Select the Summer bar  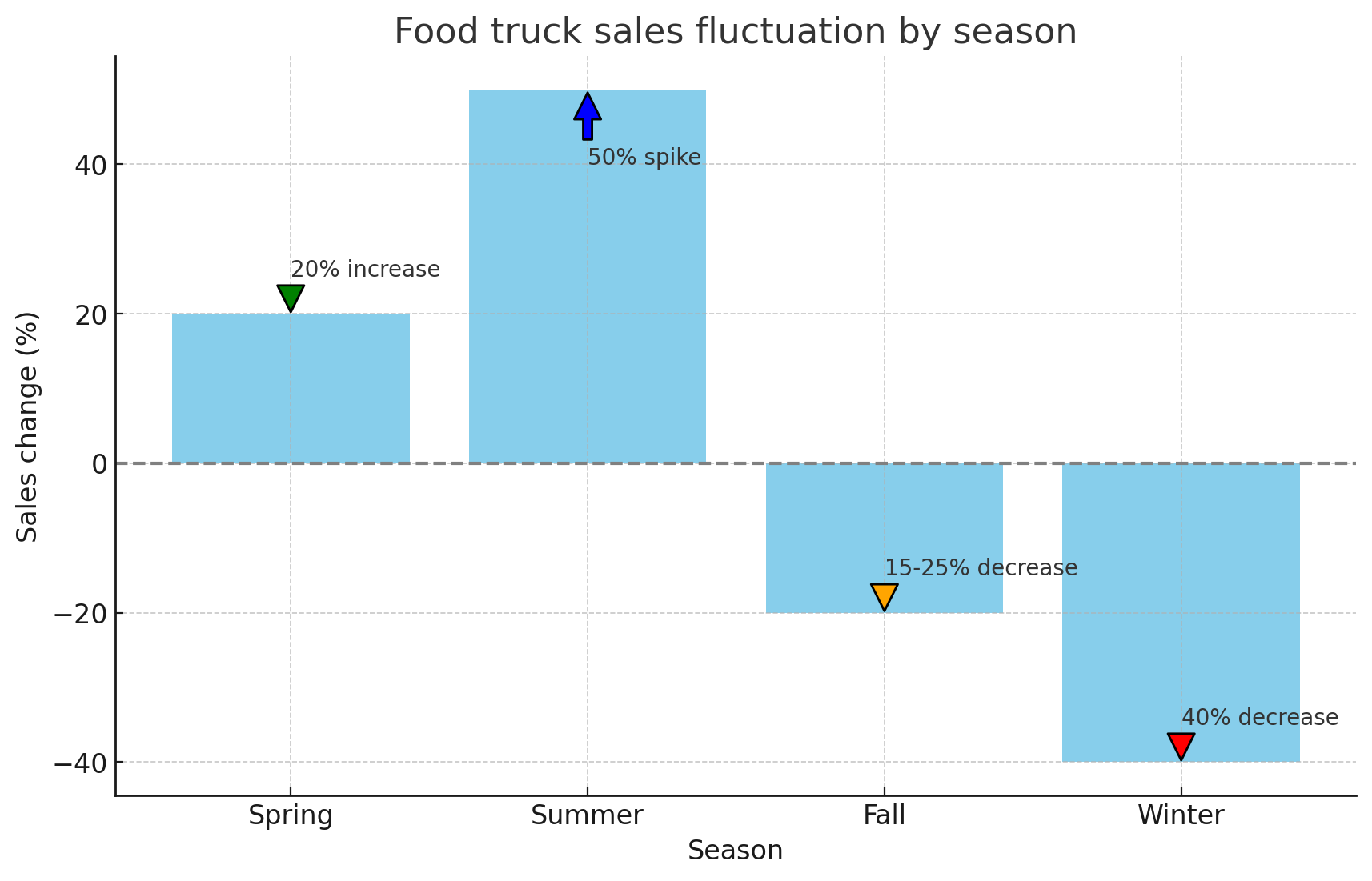pyautogui.click(x=588, y=276)
